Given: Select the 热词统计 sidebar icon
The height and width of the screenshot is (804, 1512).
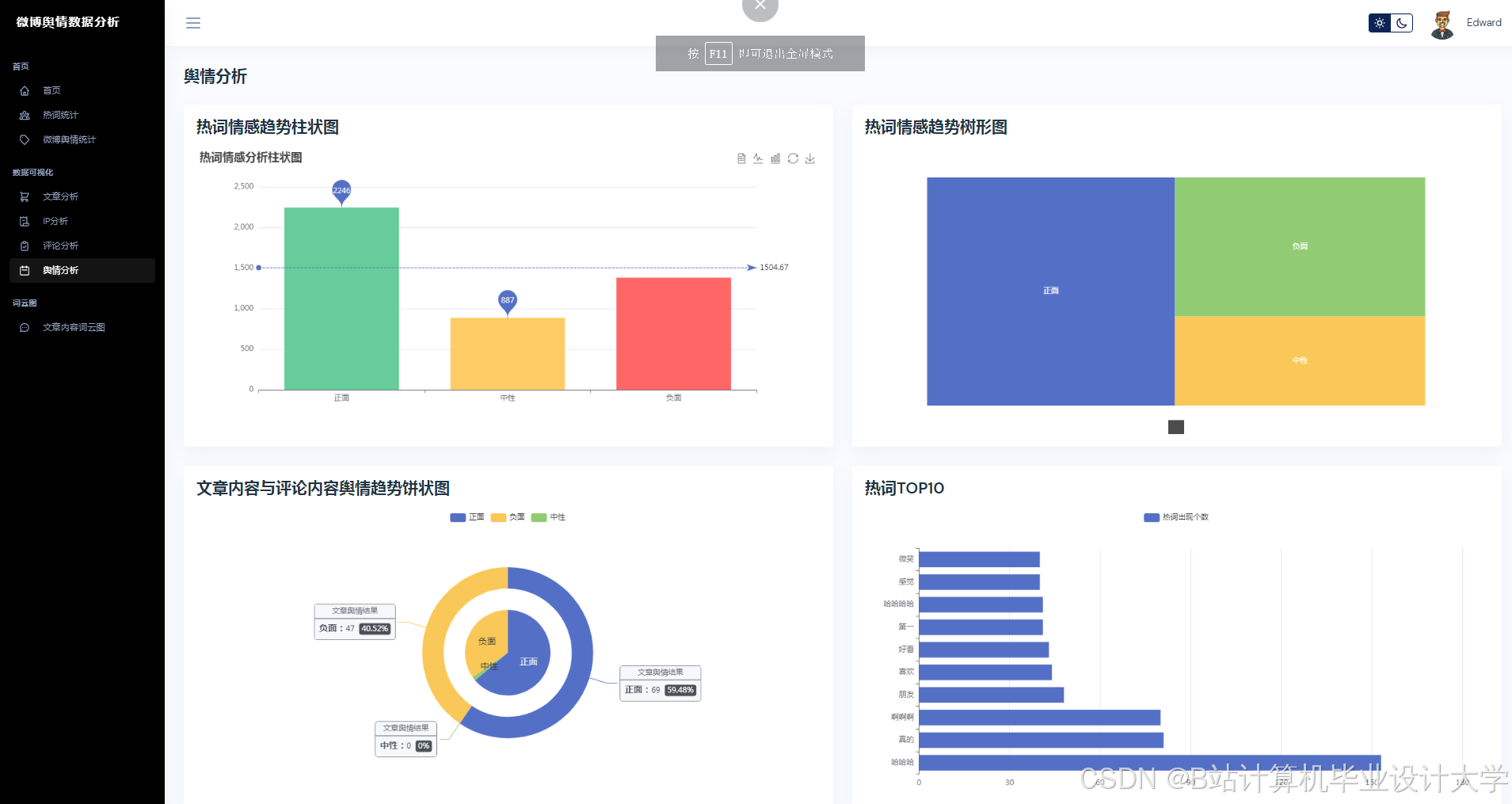Looking at the screenshot, I should (x=25, y=115).
